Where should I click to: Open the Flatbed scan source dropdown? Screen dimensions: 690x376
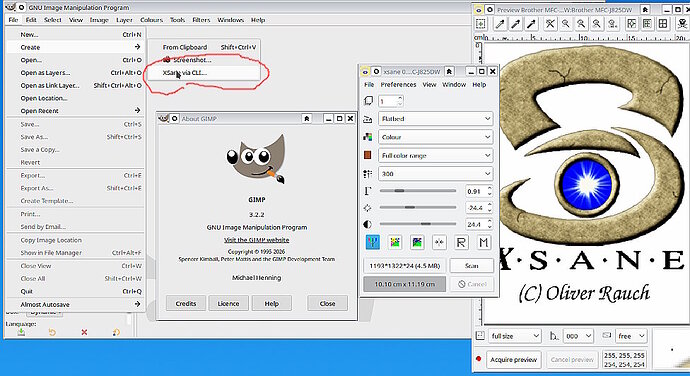click(x=436, y=119)
